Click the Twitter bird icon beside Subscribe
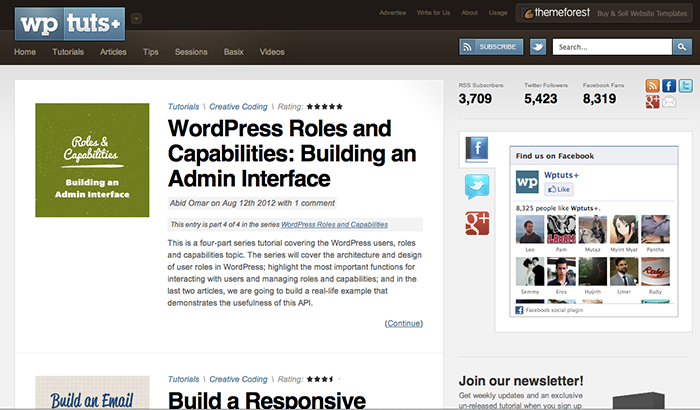 538,47
